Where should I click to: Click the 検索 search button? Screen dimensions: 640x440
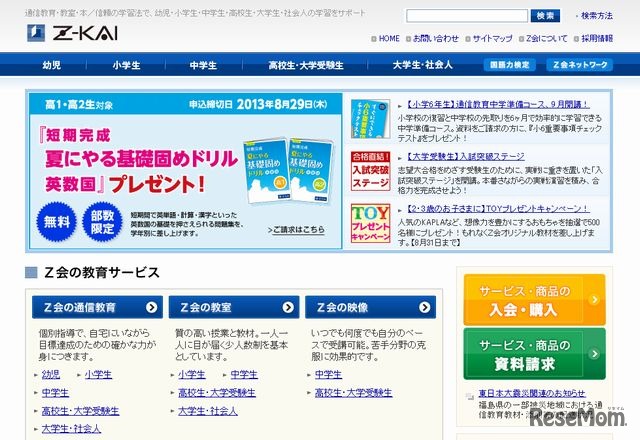click(545, 16)
